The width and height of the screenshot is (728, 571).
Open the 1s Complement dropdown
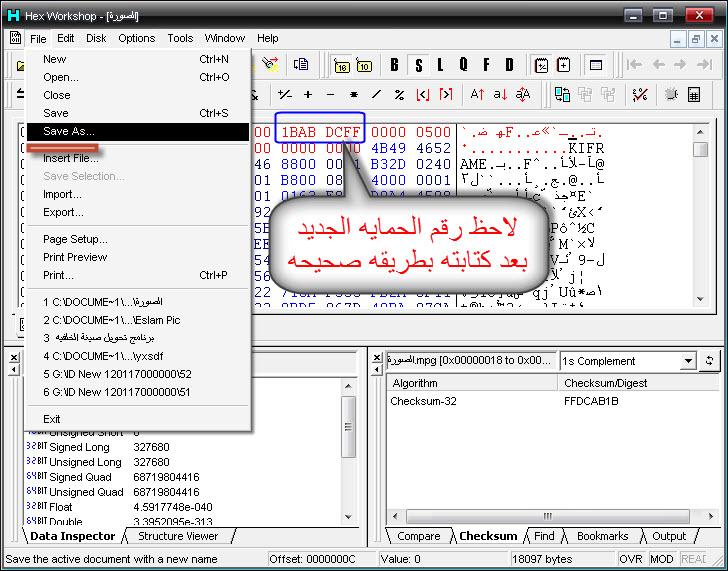tap(689, 361)
